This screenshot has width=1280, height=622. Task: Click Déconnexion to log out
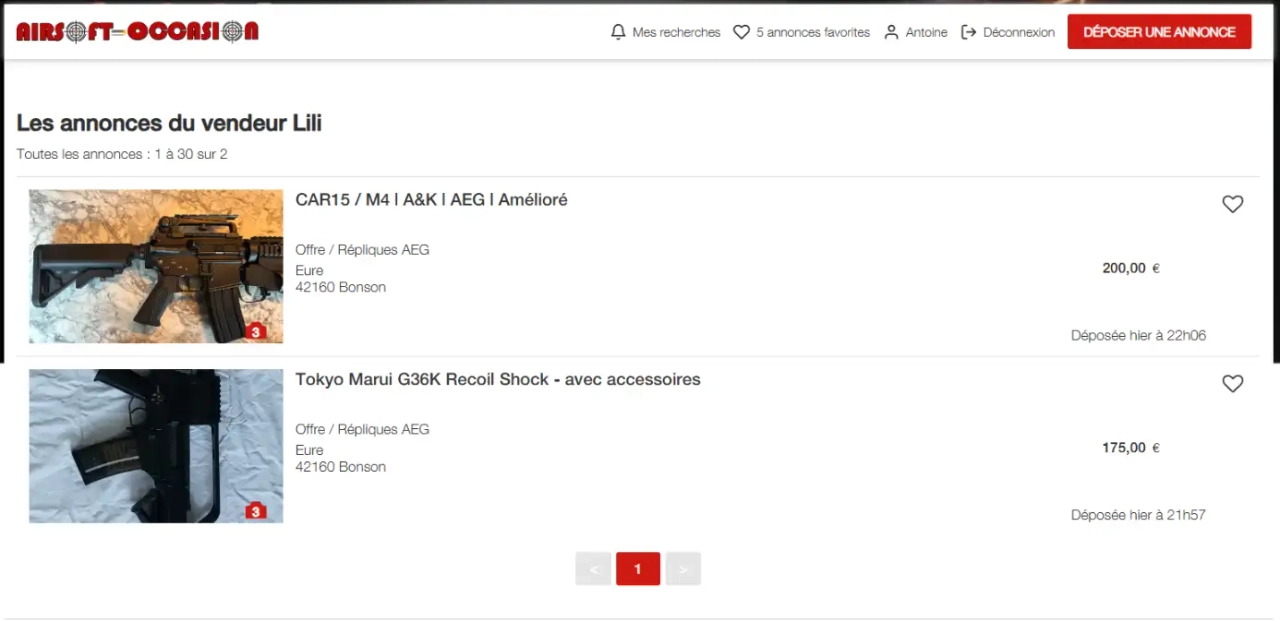1018,32
